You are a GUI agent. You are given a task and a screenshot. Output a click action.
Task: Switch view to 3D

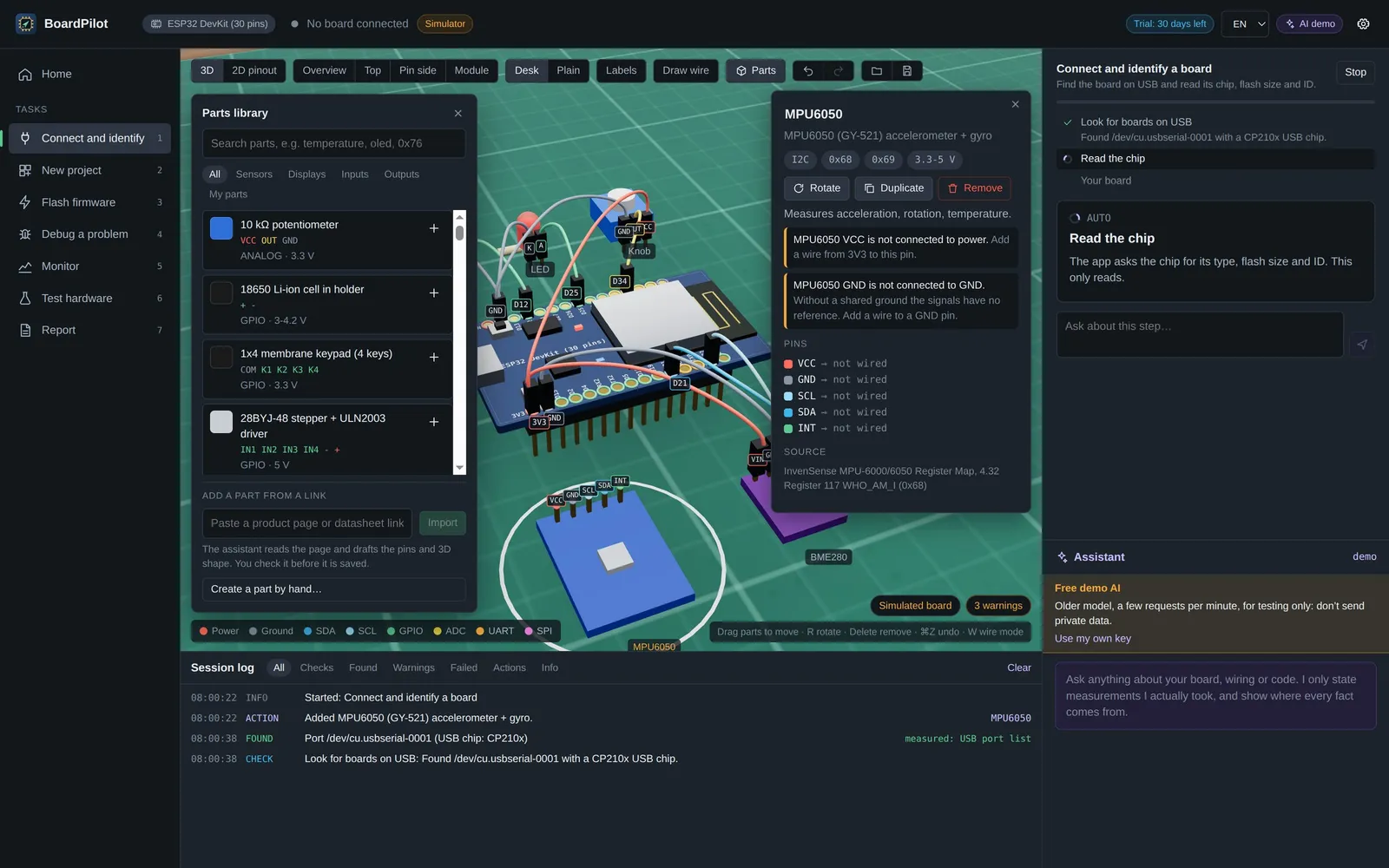tap(207, 71)
